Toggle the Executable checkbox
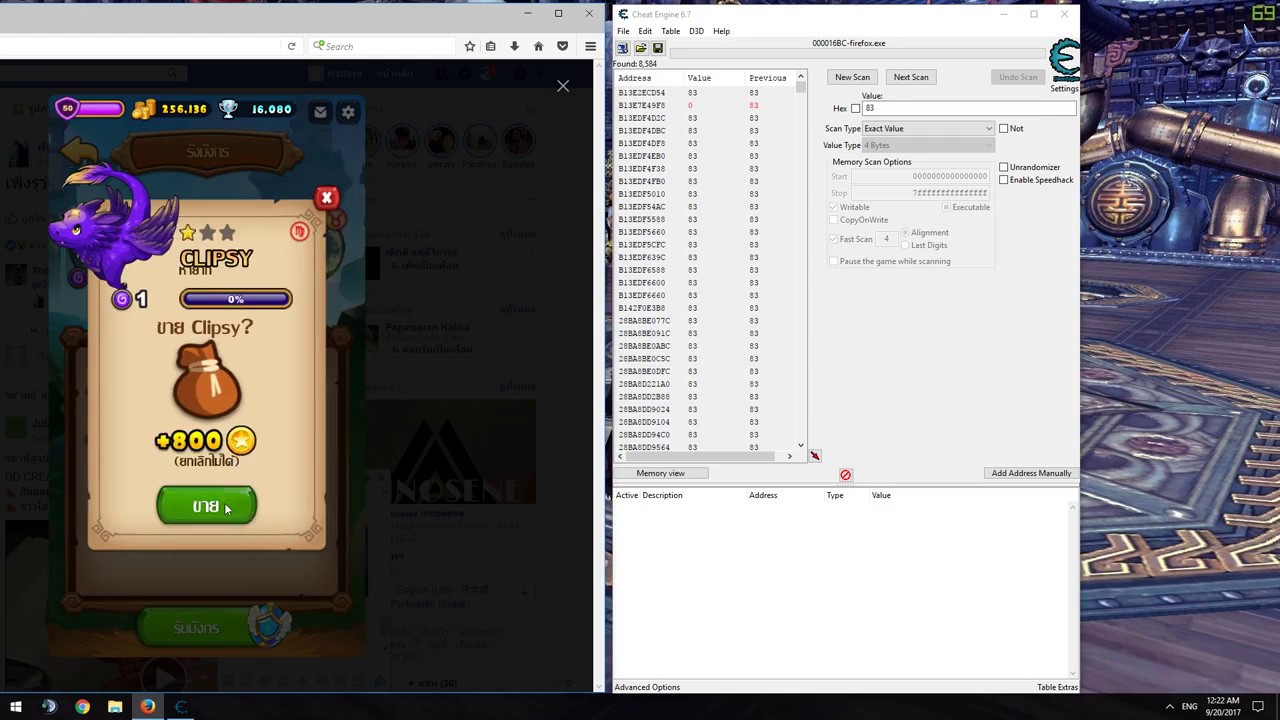This screenshot has height=720, width=1280. pos(946,207)
